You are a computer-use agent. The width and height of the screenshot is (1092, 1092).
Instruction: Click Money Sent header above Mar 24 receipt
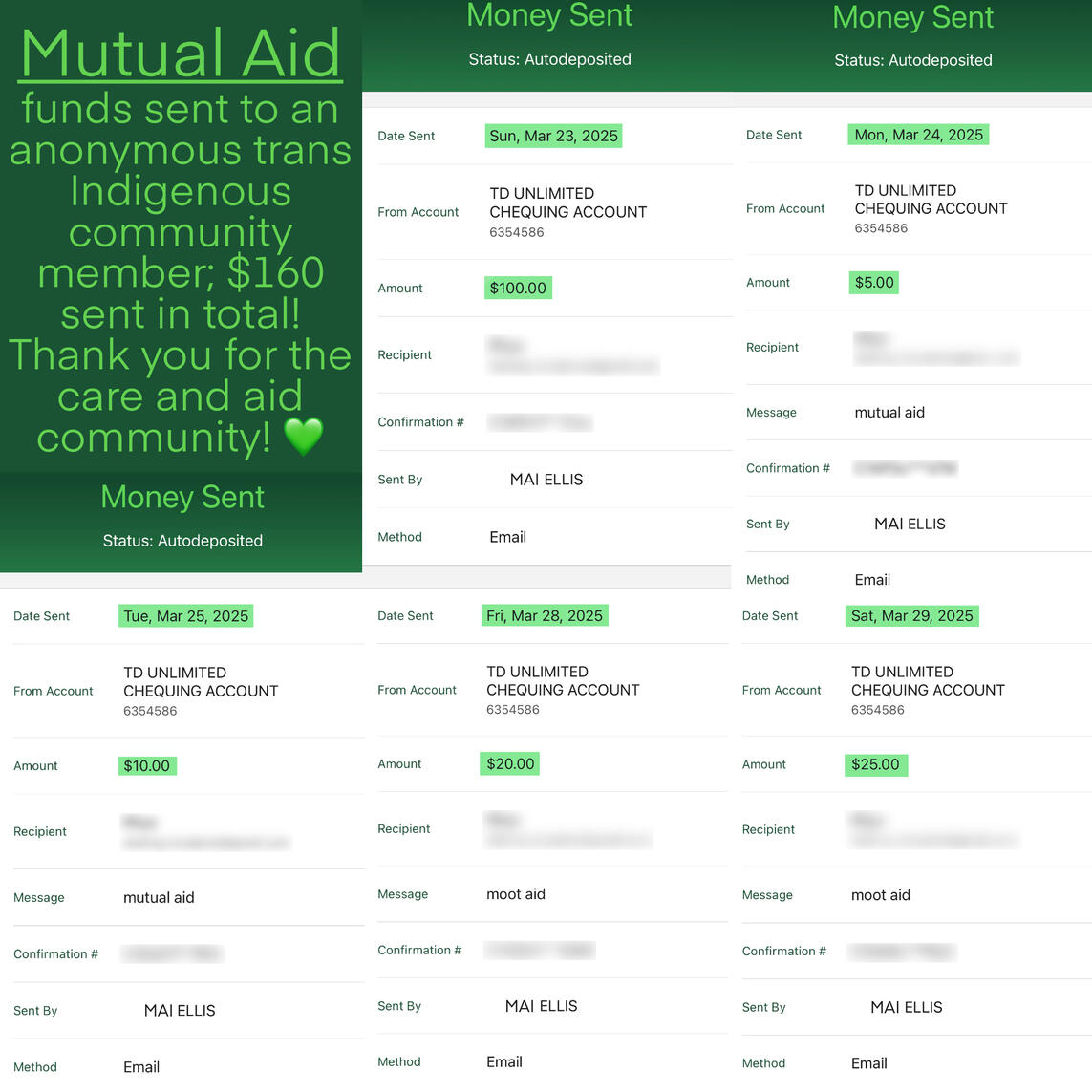912,16
